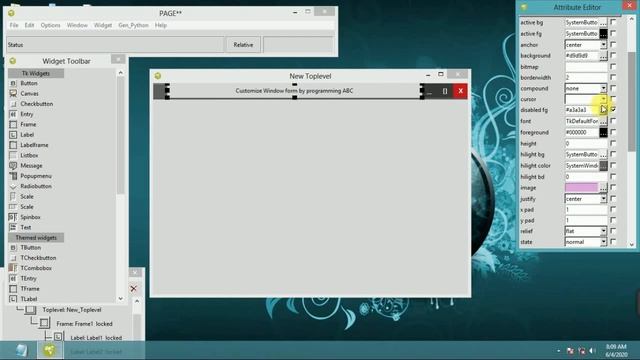Open the state dropdown set to normal
Image resolution: width=640 pixels, height=360 pixels.
tap(586, 242)
